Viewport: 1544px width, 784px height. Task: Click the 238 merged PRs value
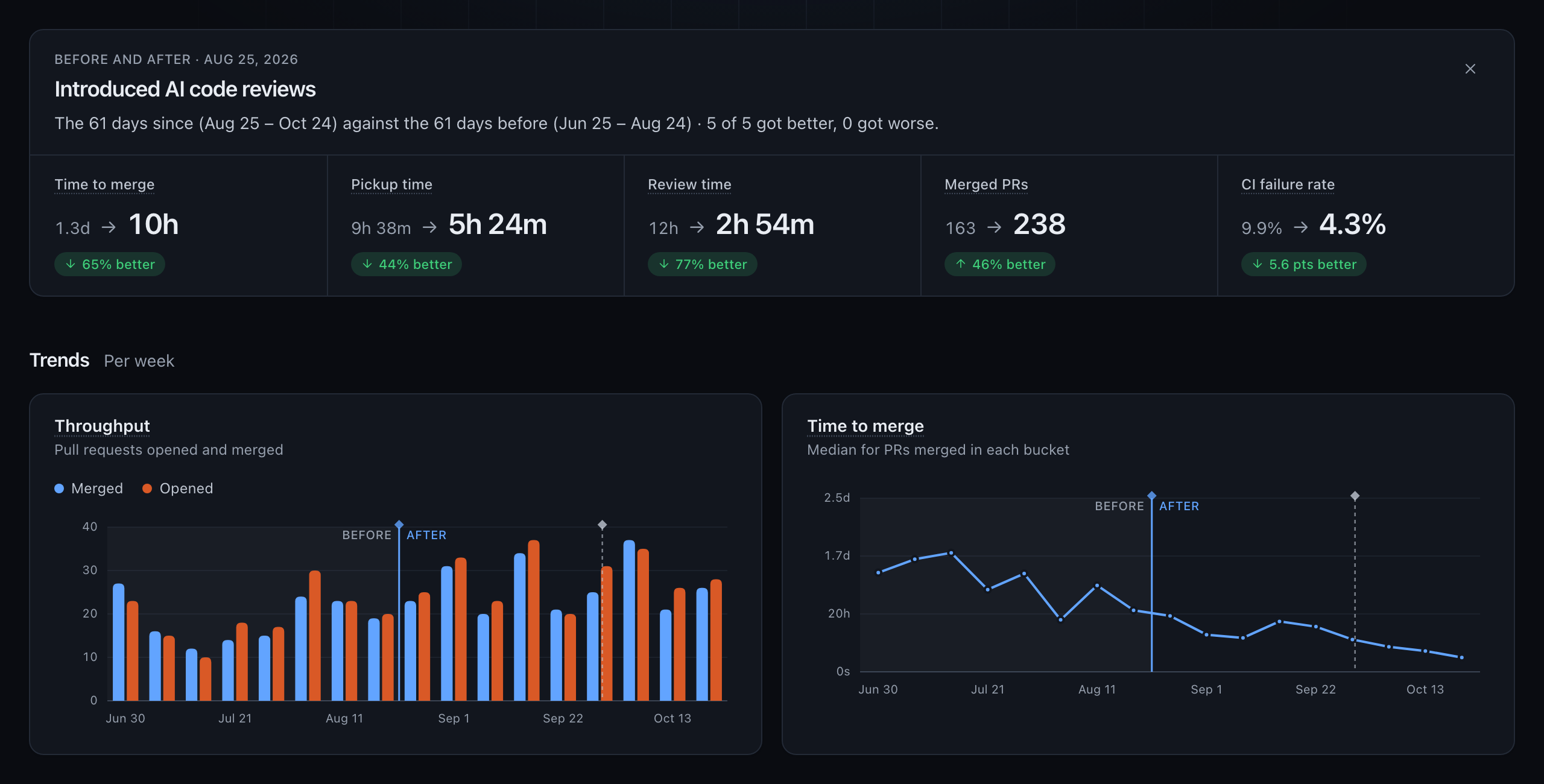pyautogui.click(x=1039, y=224)
